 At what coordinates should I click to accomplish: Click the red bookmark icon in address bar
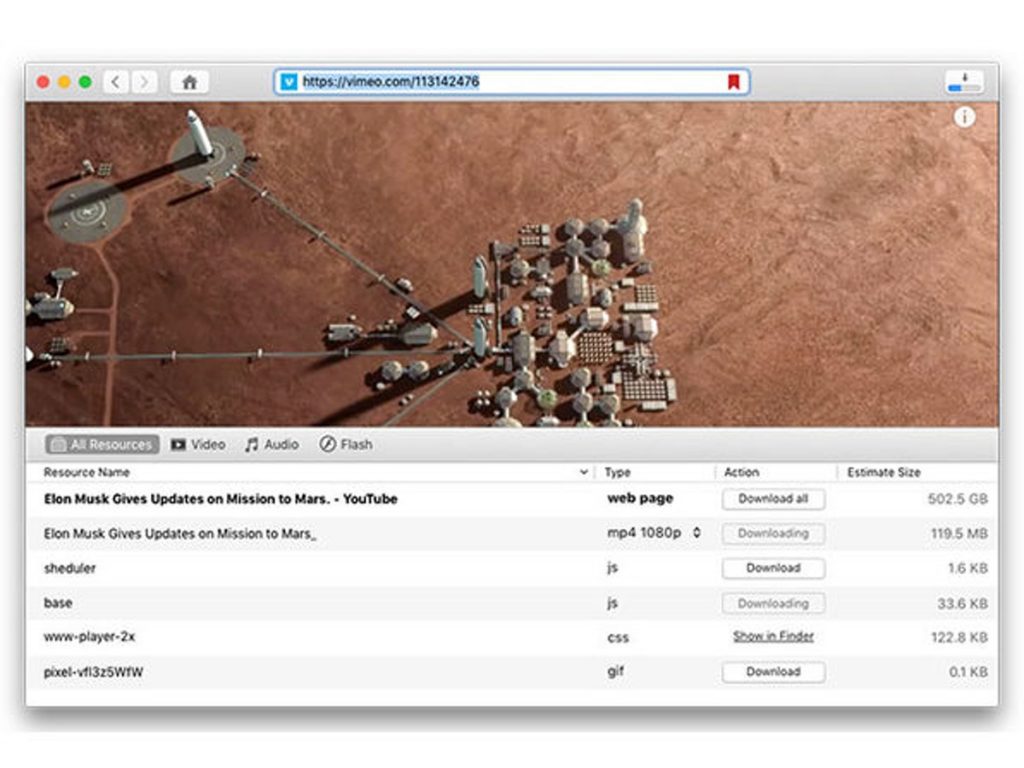point(733,82)
